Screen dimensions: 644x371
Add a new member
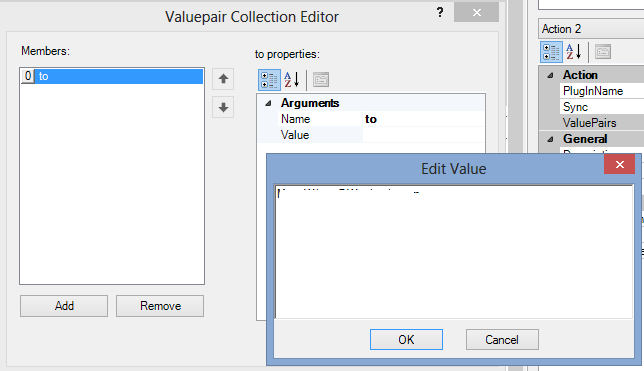click(x=64, y=306)
